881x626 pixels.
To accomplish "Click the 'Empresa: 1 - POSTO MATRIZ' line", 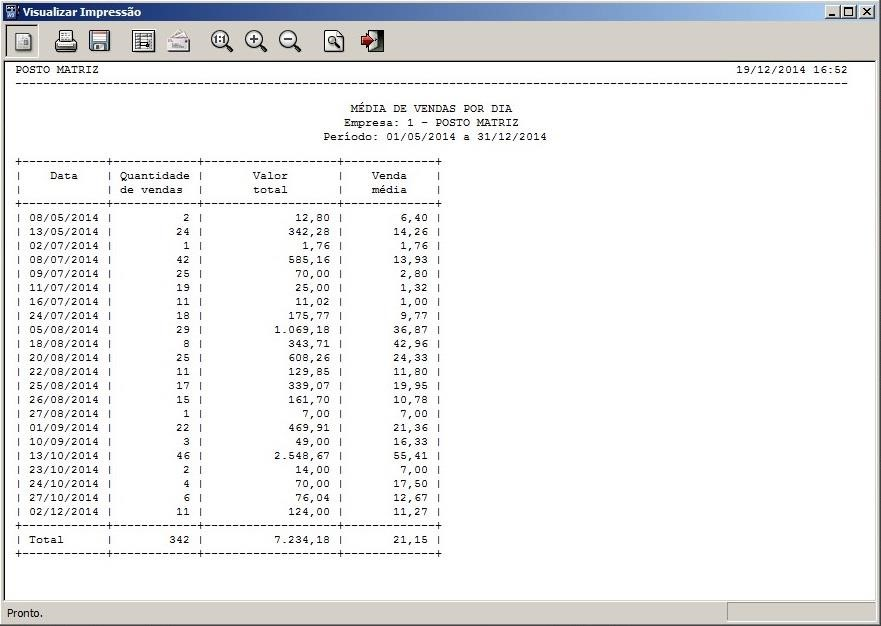I will (x=431, y=123).
